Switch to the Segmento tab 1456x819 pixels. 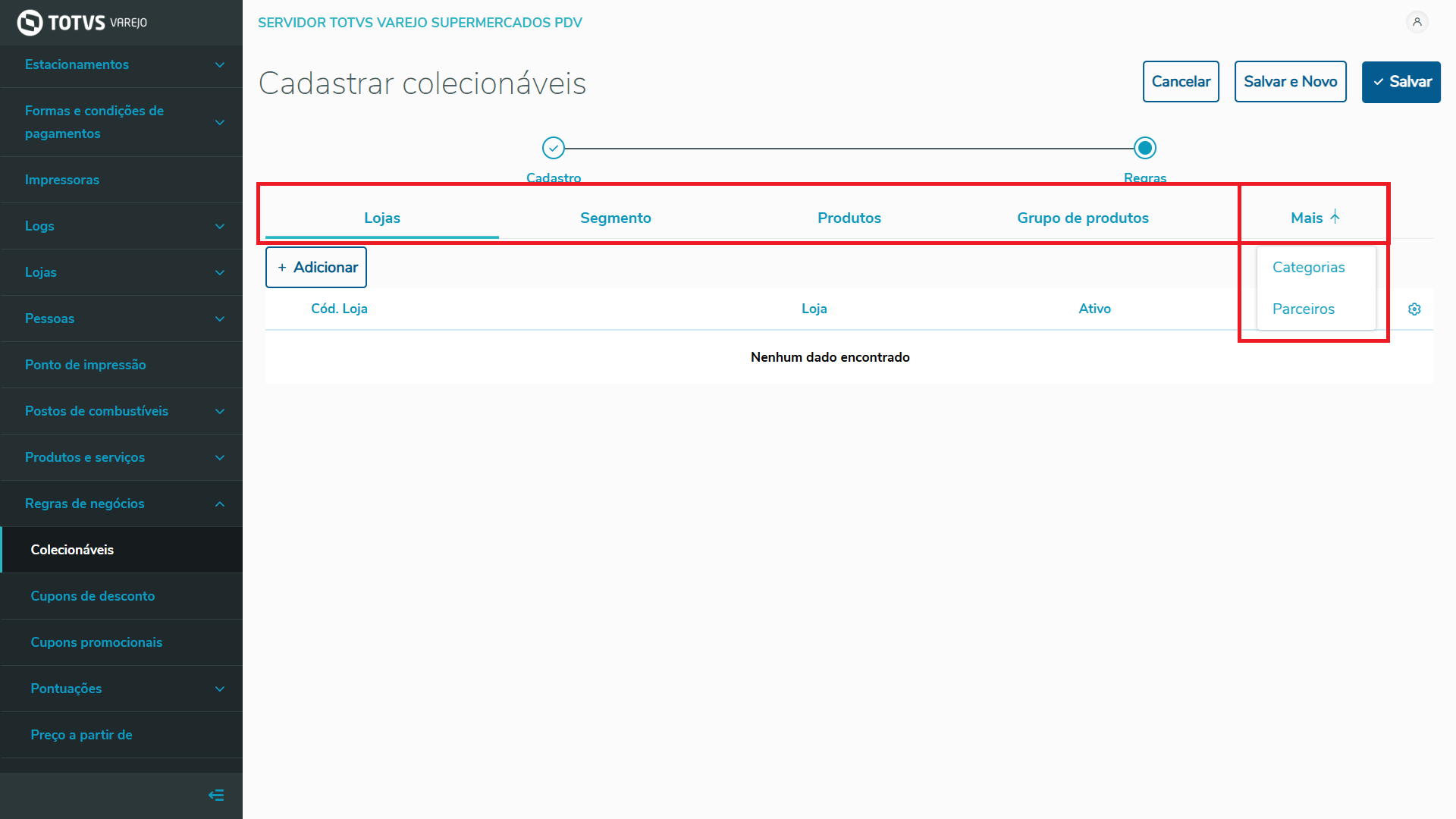click(x=615, y=218)
